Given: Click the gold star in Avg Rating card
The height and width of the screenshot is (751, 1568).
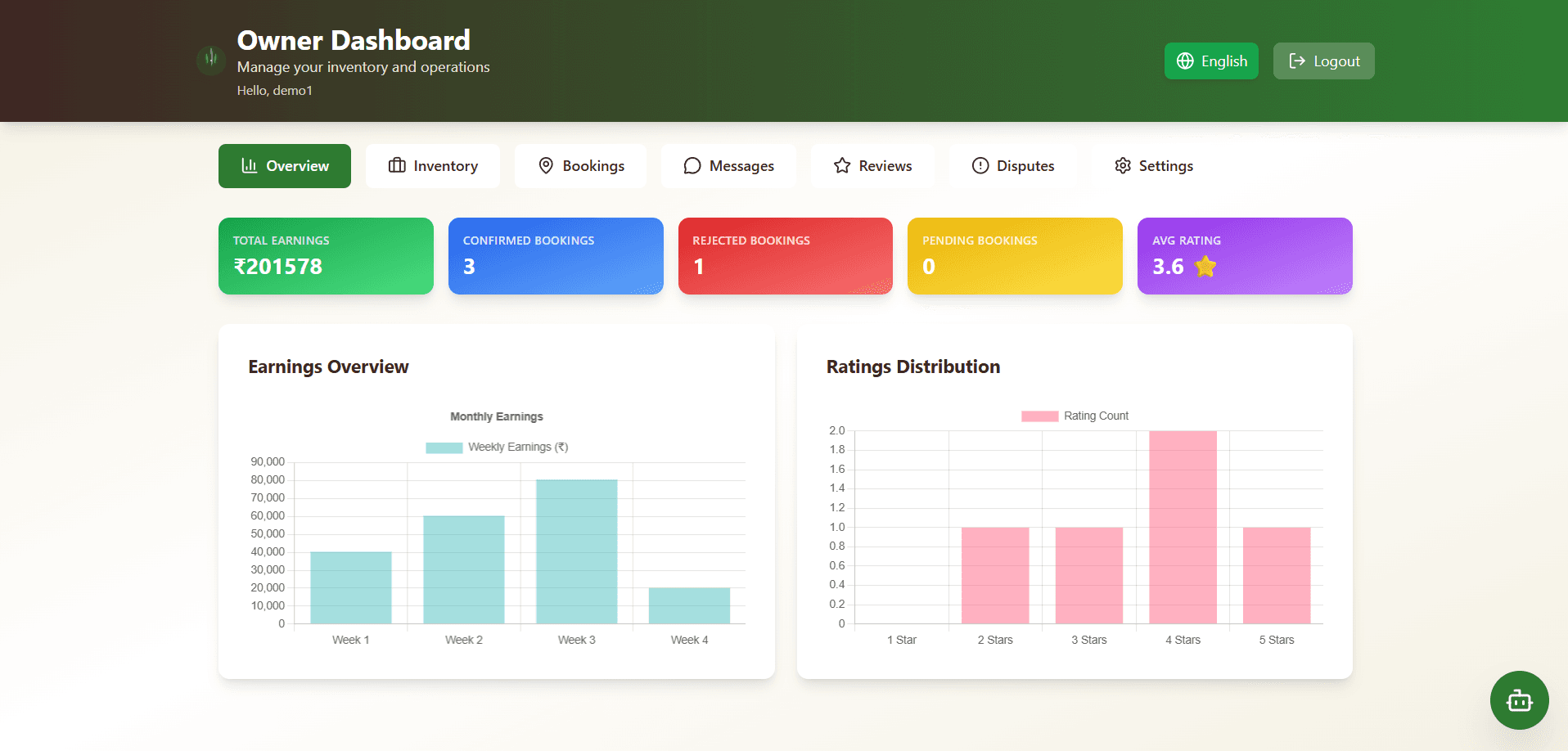Looking at the screenshot, I should point(1205,267).
